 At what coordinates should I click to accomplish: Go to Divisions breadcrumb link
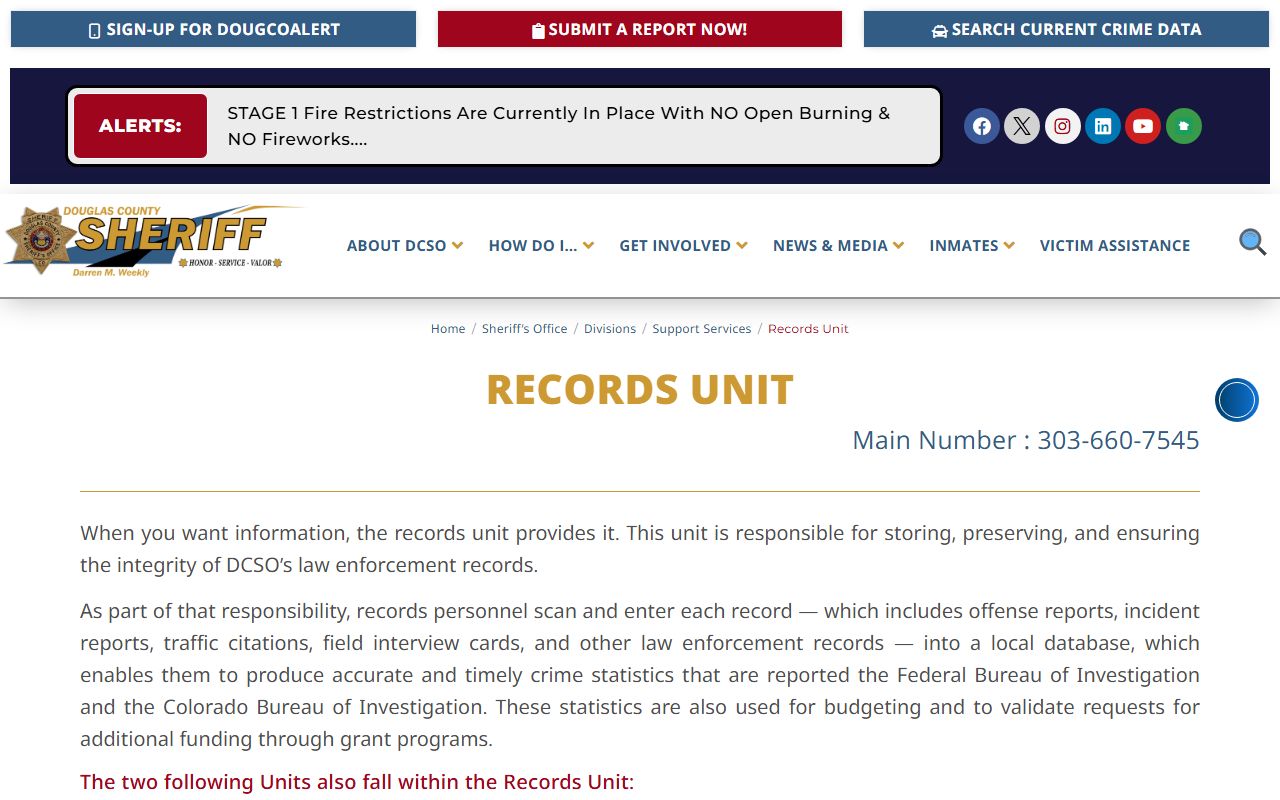610,329
